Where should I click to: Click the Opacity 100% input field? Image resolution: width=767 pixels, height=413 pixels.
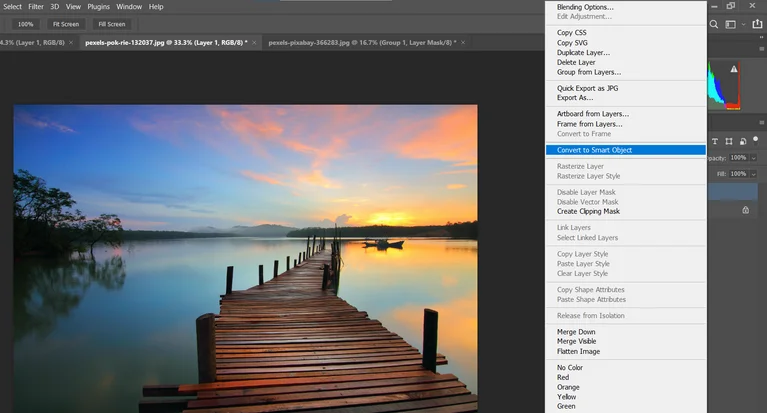(739, 158)
